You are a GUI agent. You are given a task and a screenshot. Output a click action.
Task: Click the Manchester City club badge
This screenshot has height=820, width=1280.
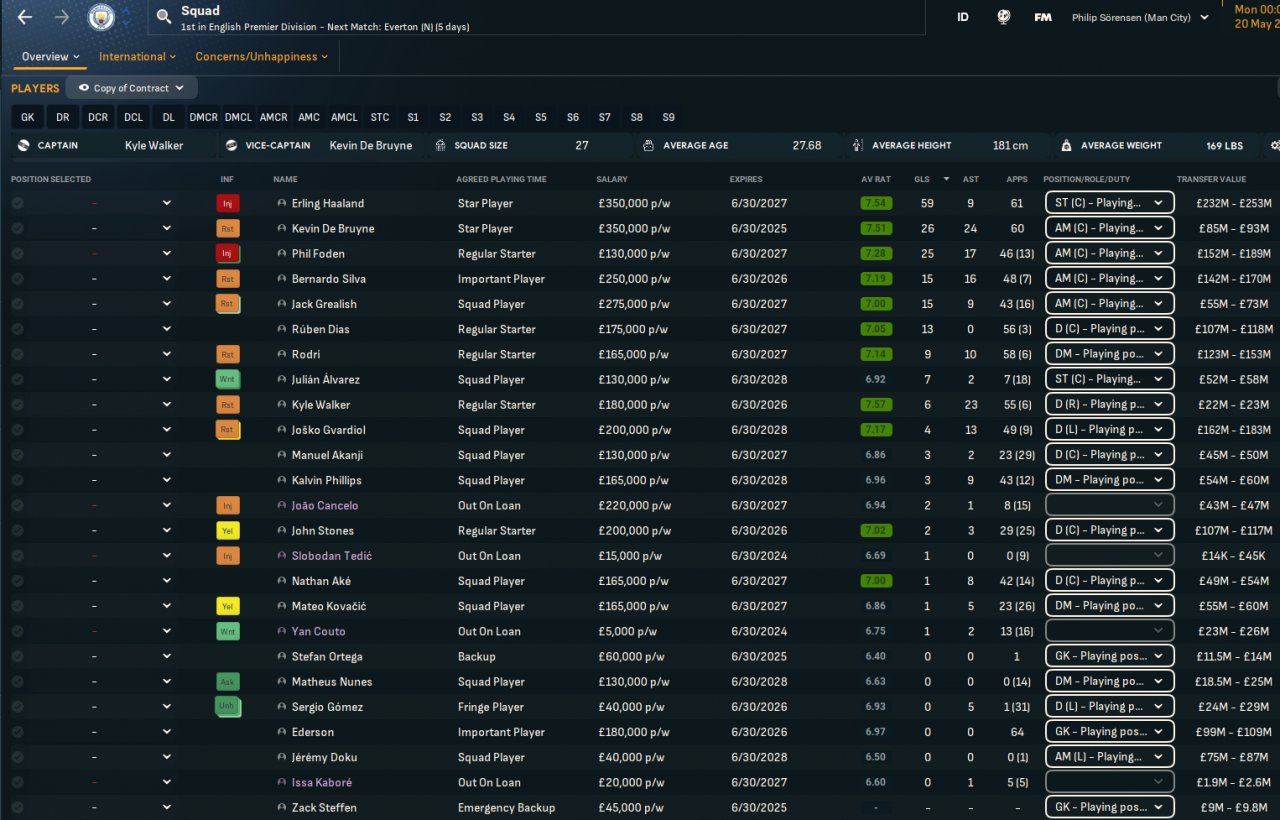pyautogui.click(x=101, y=17)
